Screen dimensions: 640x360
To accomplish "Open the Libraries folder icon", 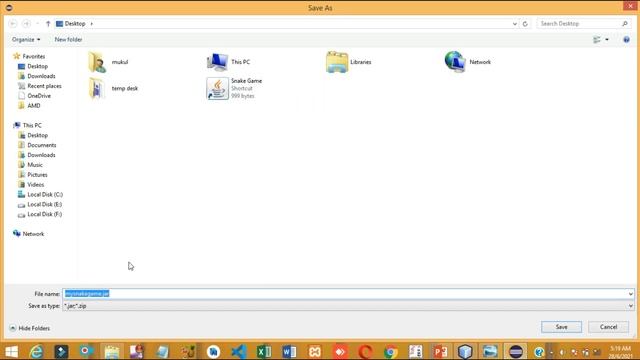I will coord(349,62).
